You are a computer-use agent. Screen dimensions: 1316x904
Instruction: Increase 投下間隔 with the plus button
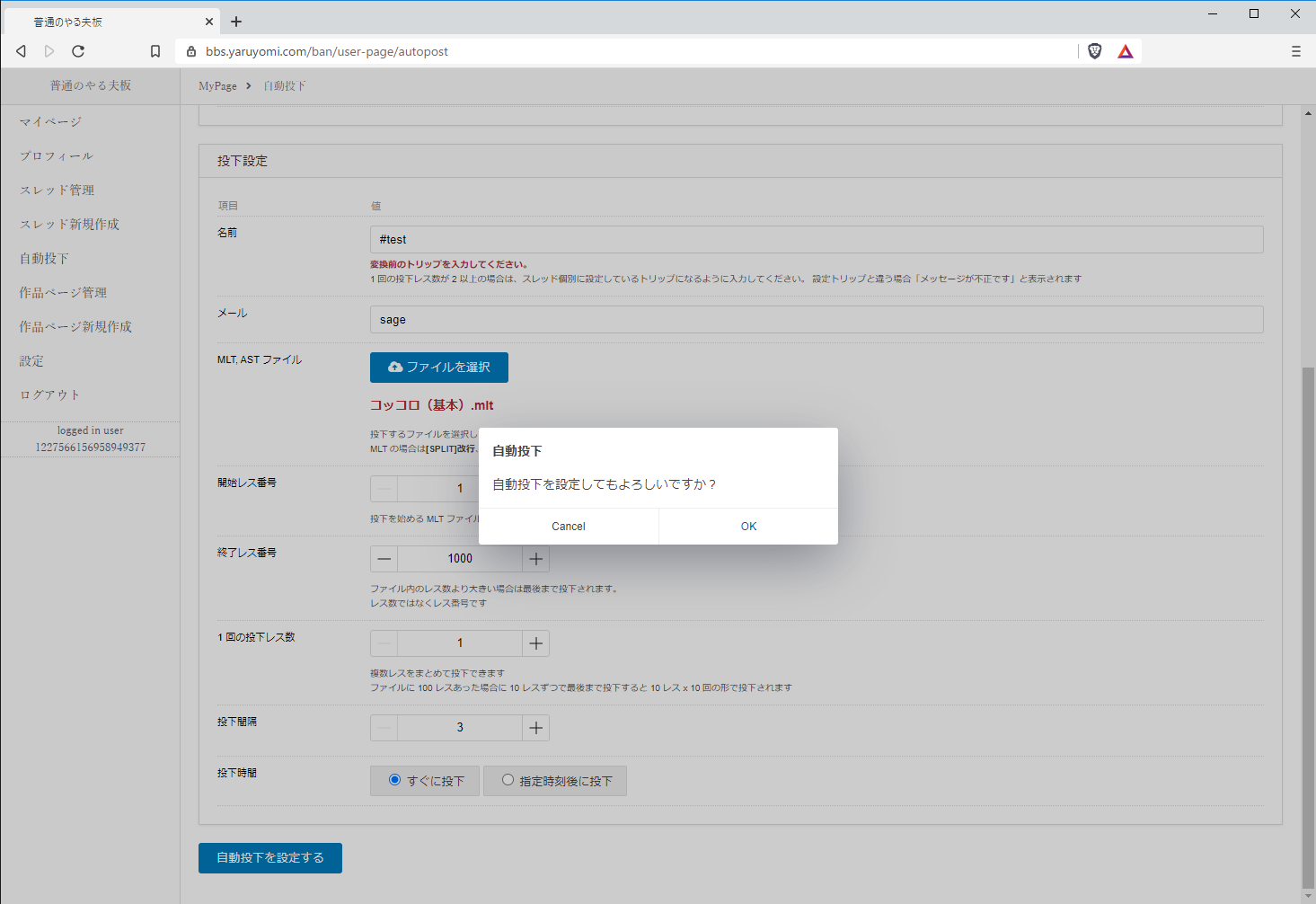tap(536, 728)
